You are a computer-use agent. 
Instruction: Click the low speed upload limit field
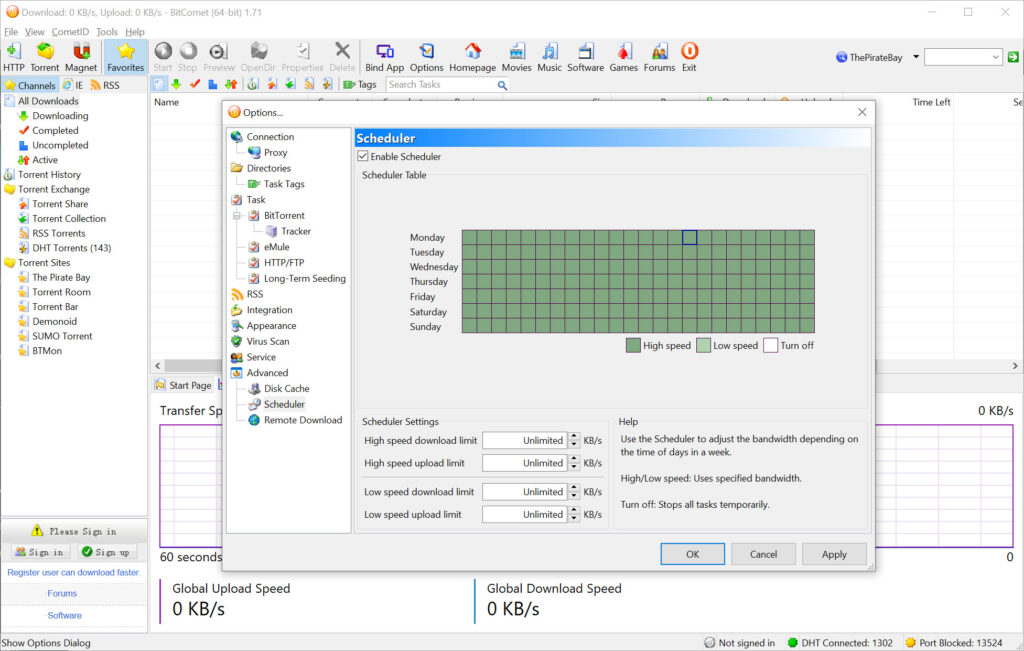click(x=524, y=514)
